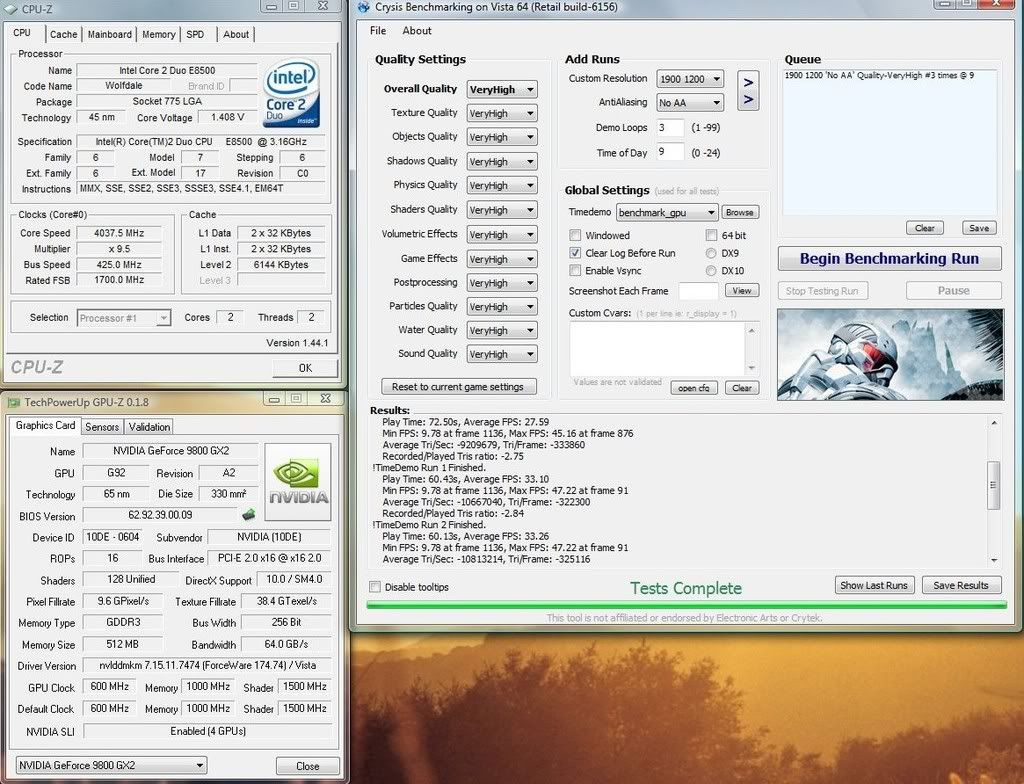Click the Crysis Benchmarking window title icon
1024x784 pixels.
click(364, 7)
